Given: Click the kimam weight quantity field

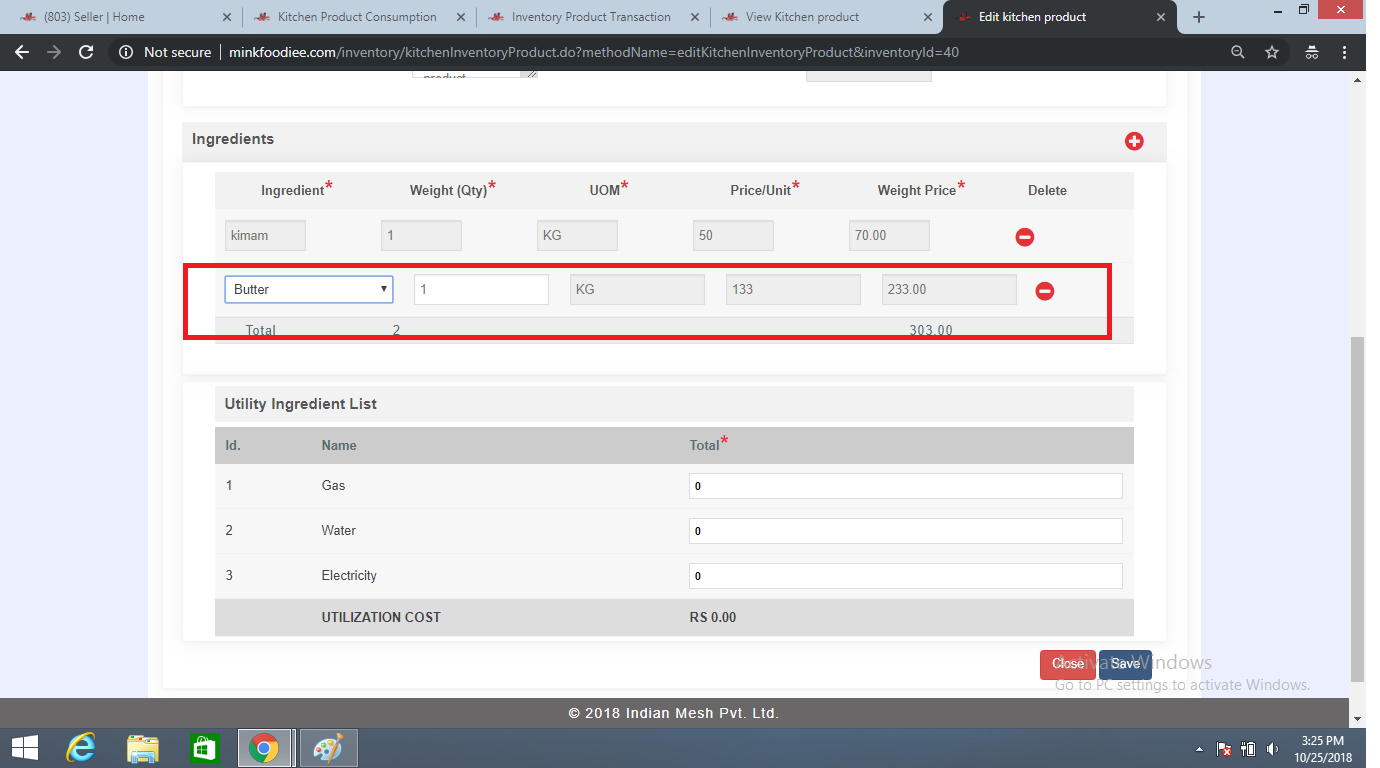Looking at the screenshot, I should click(421, 236).
